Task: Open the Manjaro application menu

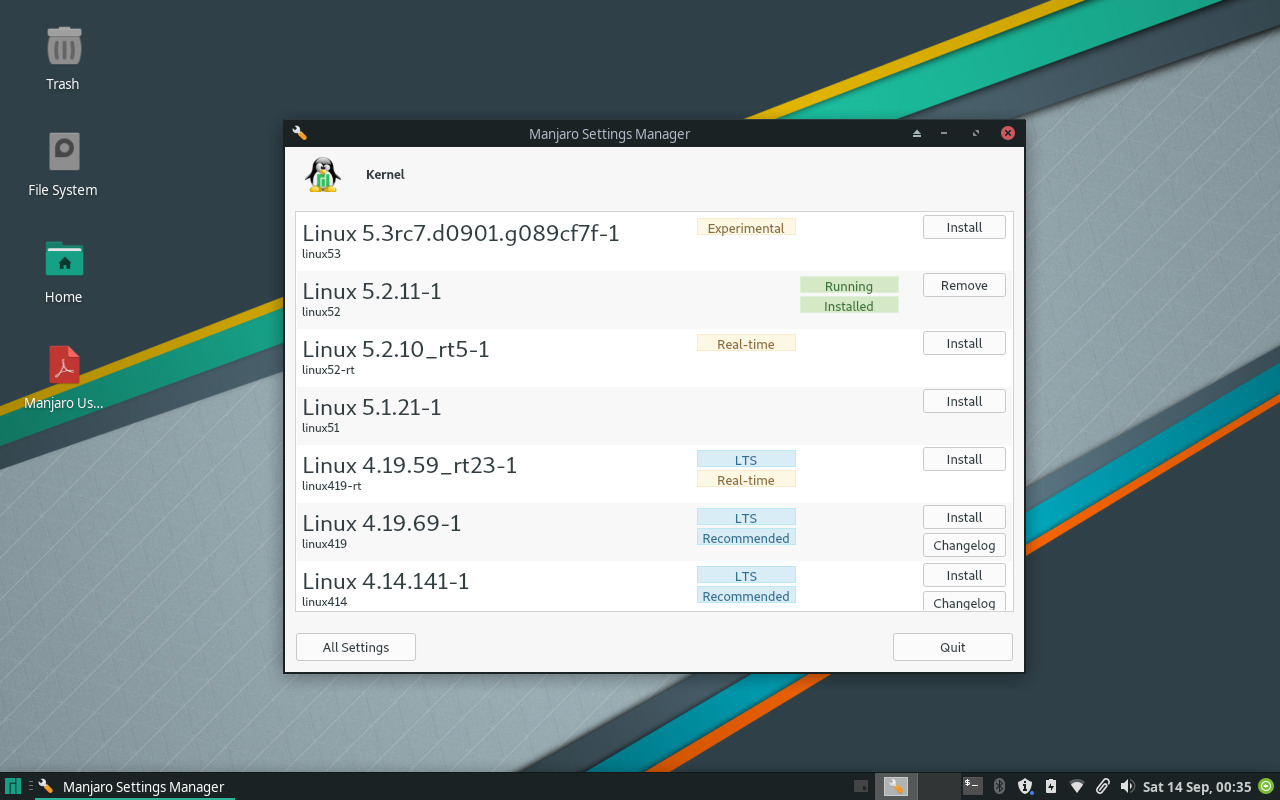Action: point(11,786)
